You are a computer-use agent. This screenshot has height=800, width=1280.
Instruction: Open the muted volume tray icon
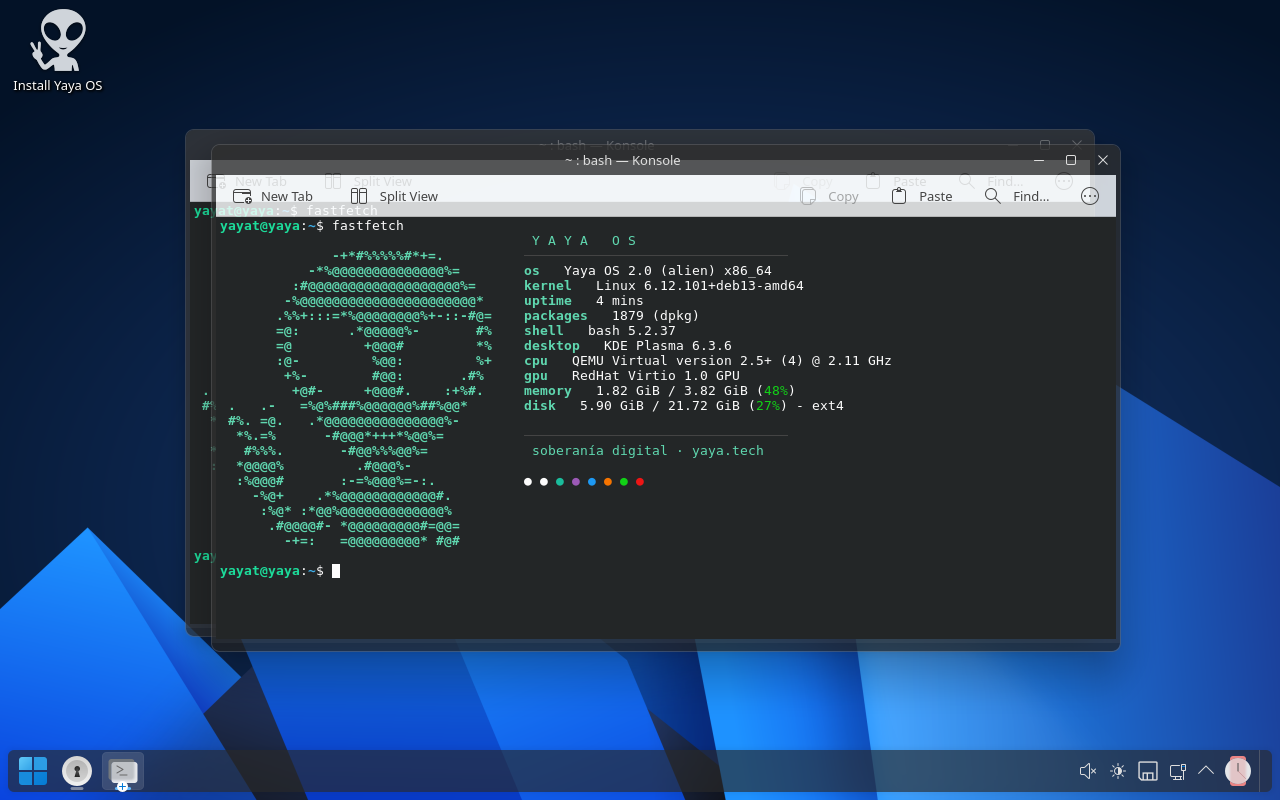1088,771
